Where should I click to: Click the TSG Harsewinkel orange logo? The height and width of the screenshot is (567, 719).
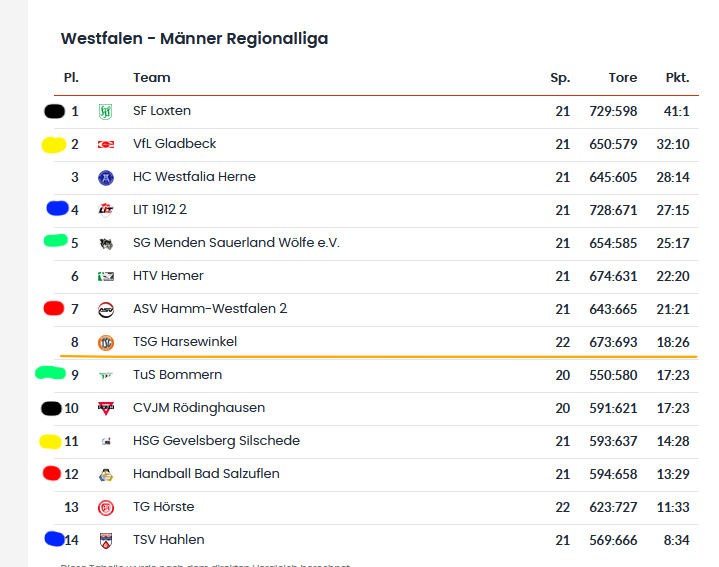click(x=105, y=342)
